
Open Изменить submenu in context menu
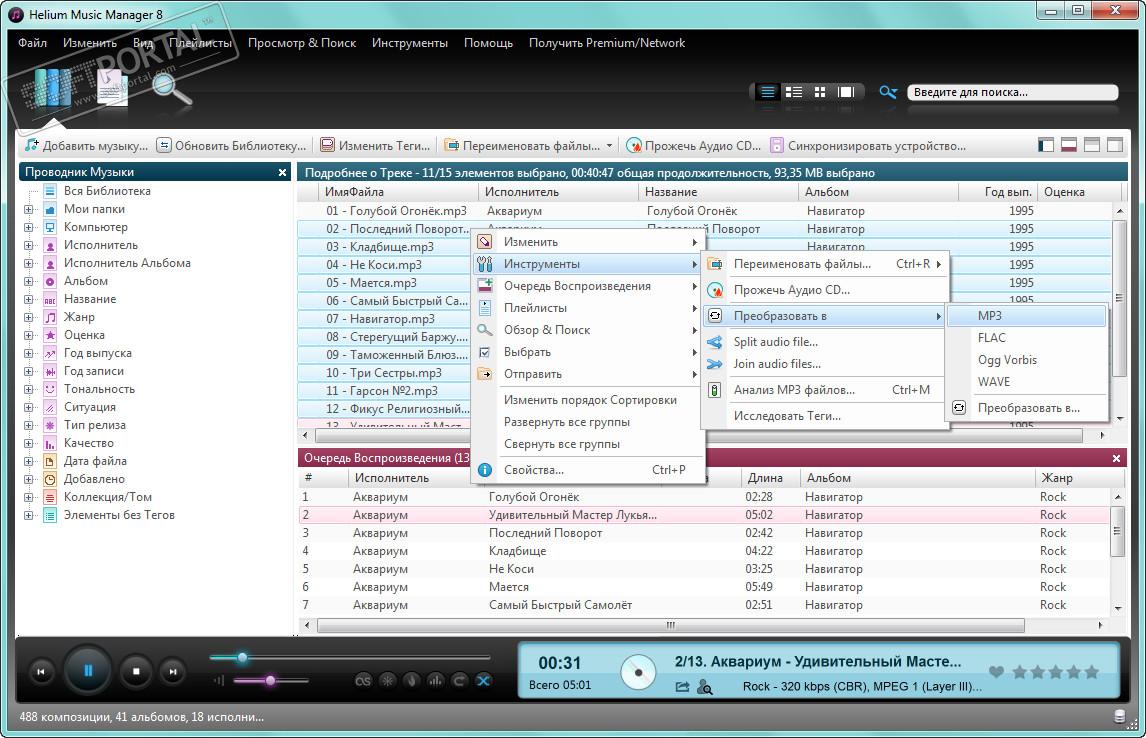(x=588, y=242)
